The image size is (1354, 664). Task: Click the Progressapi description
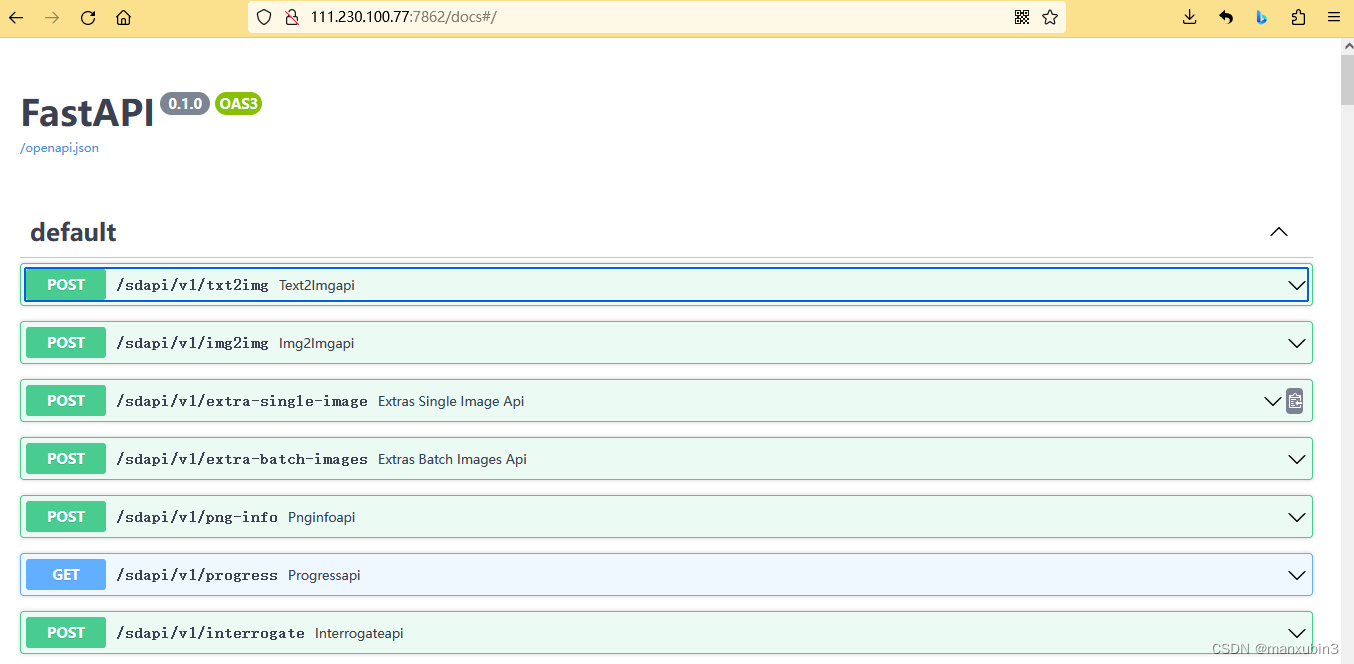click(x=324, y=575)
